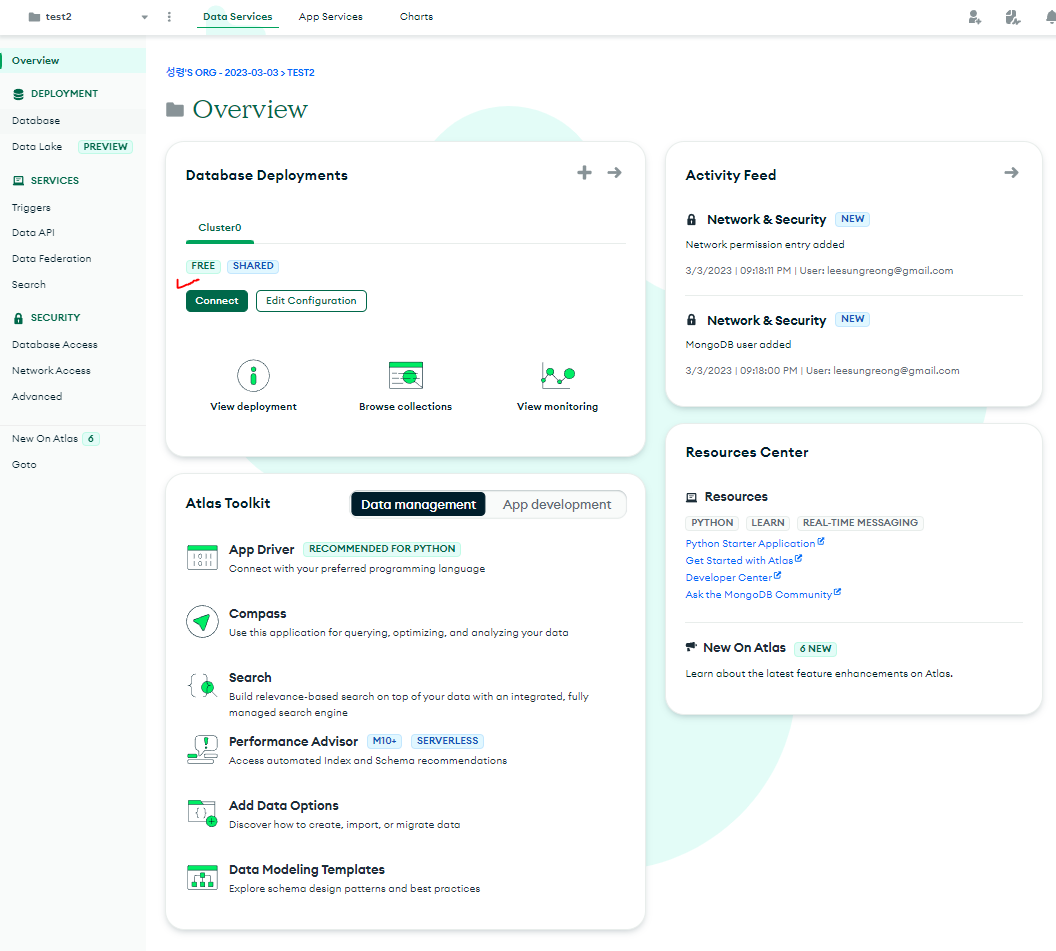Image resolution: width=1056 pixels, height=951 pixels.
Task: Go to Triggers in the sidebar
Action: click(31, 207)
